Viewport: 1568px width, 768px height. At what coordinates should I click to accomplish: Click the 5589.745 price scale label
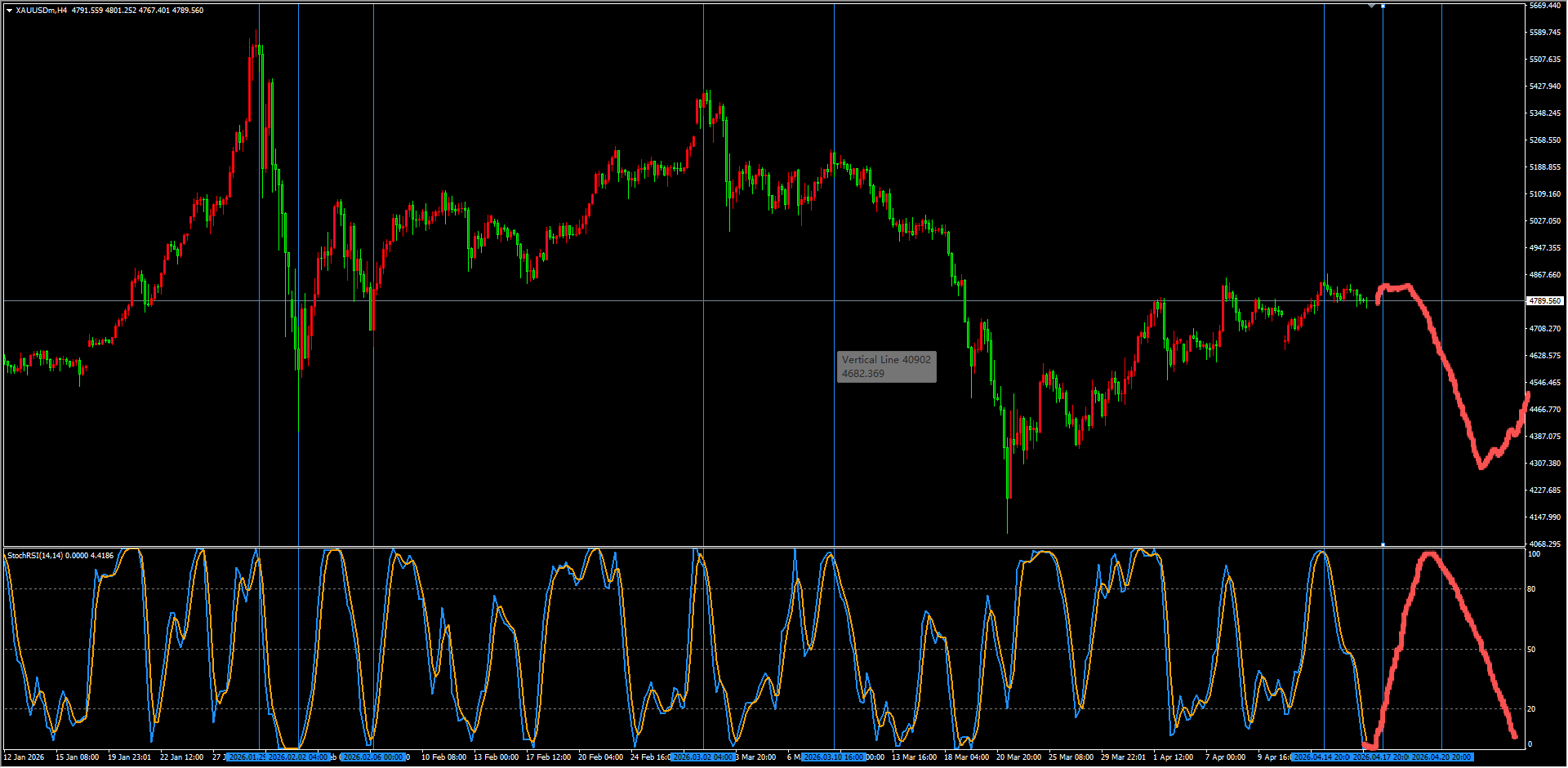(1545, 33)
